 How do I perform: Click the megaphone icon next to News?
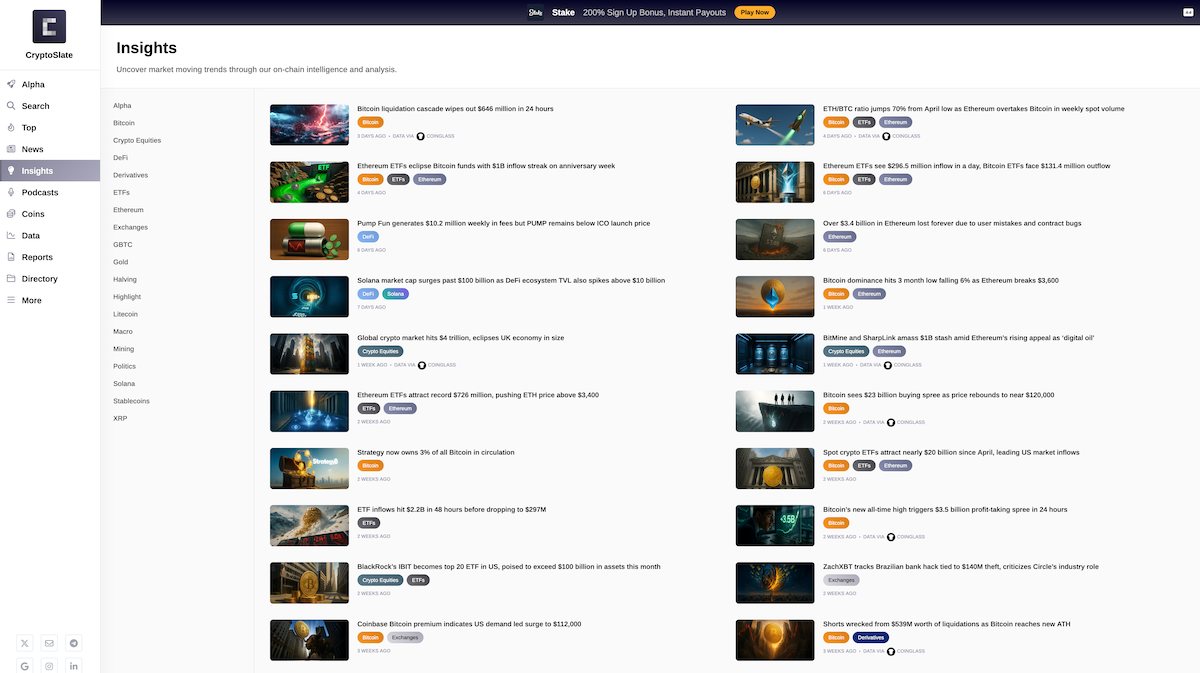coord(11,149)
